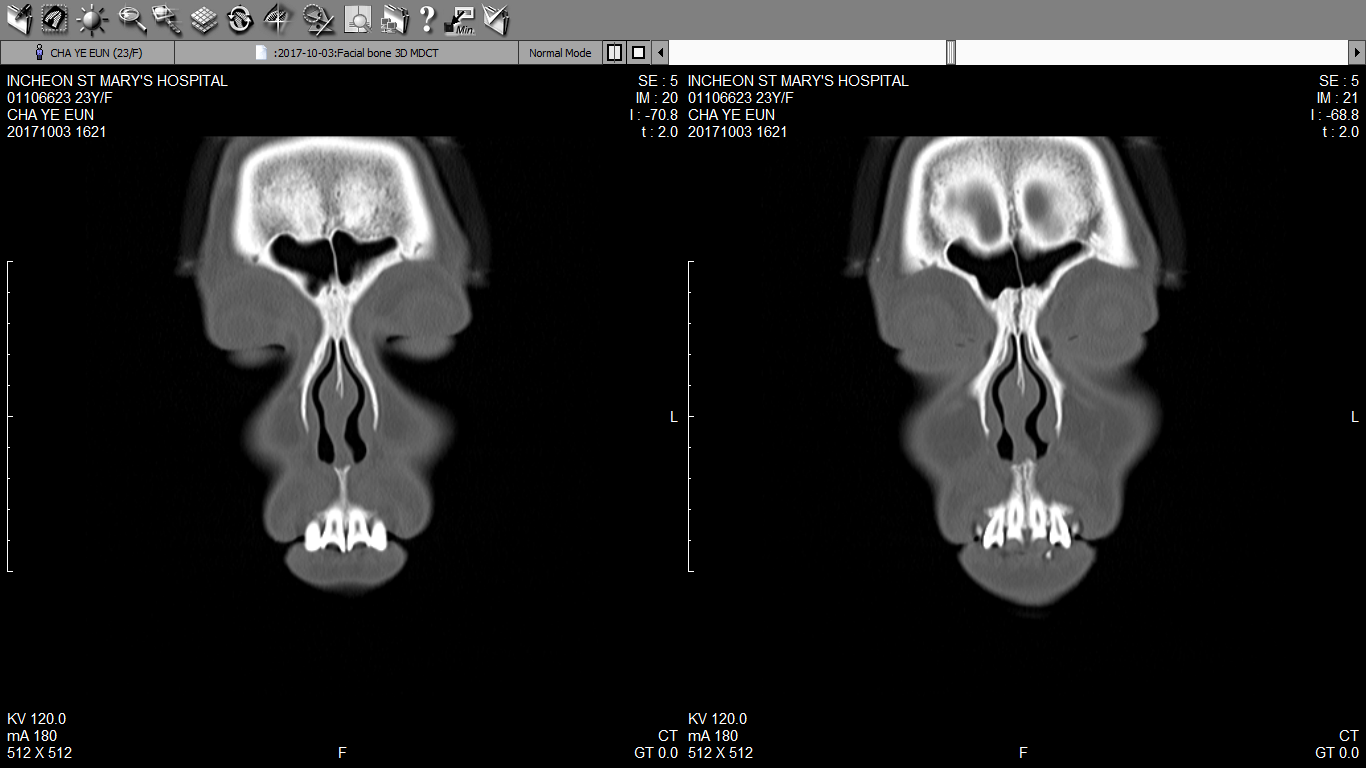Click the 'IM : 20' label
The image size is (1366, 768).
pyautogui.click(x=657, y=98)
